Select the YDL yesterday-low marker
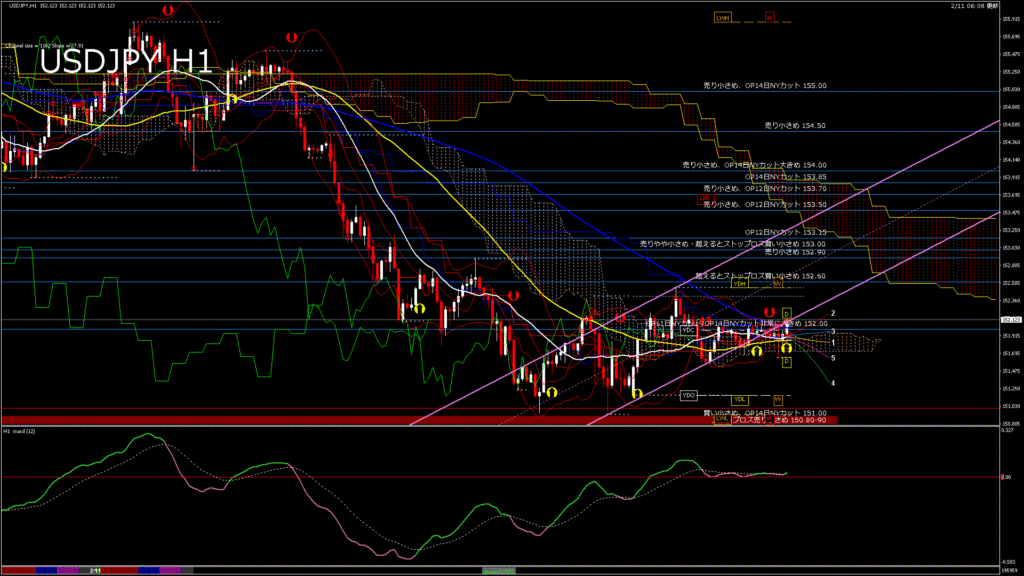Viewport: 1024px width, 576px height. tap(739, 399)
